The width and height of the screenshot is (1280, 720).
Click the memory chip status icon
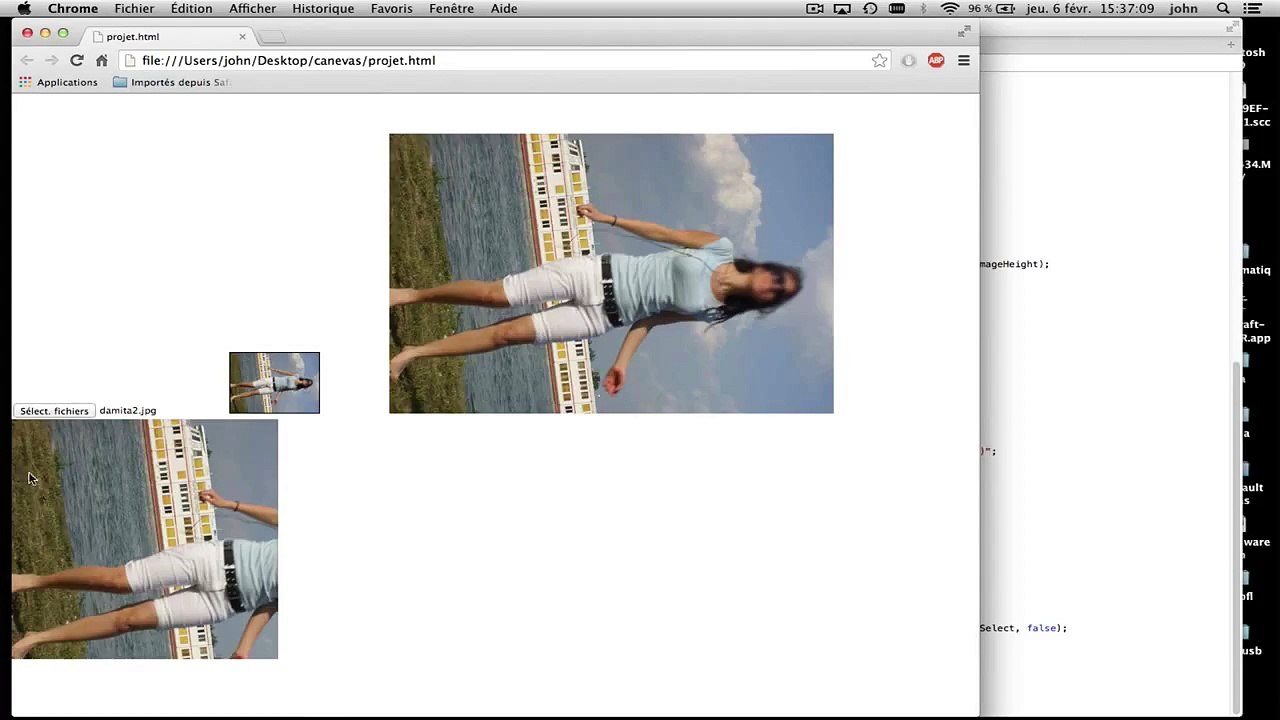tap(897, 9)
